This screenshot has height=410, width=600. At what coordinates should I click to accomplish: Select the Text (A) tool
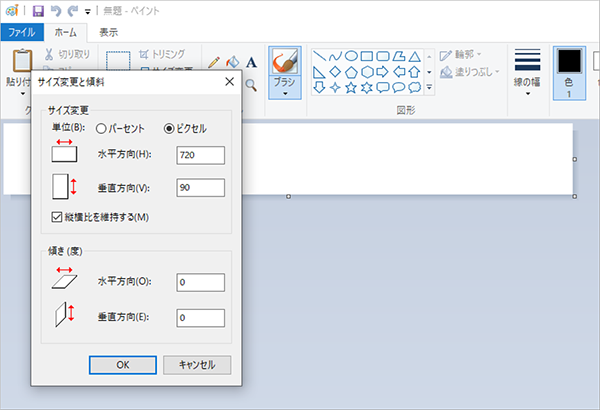coord(251,62)
